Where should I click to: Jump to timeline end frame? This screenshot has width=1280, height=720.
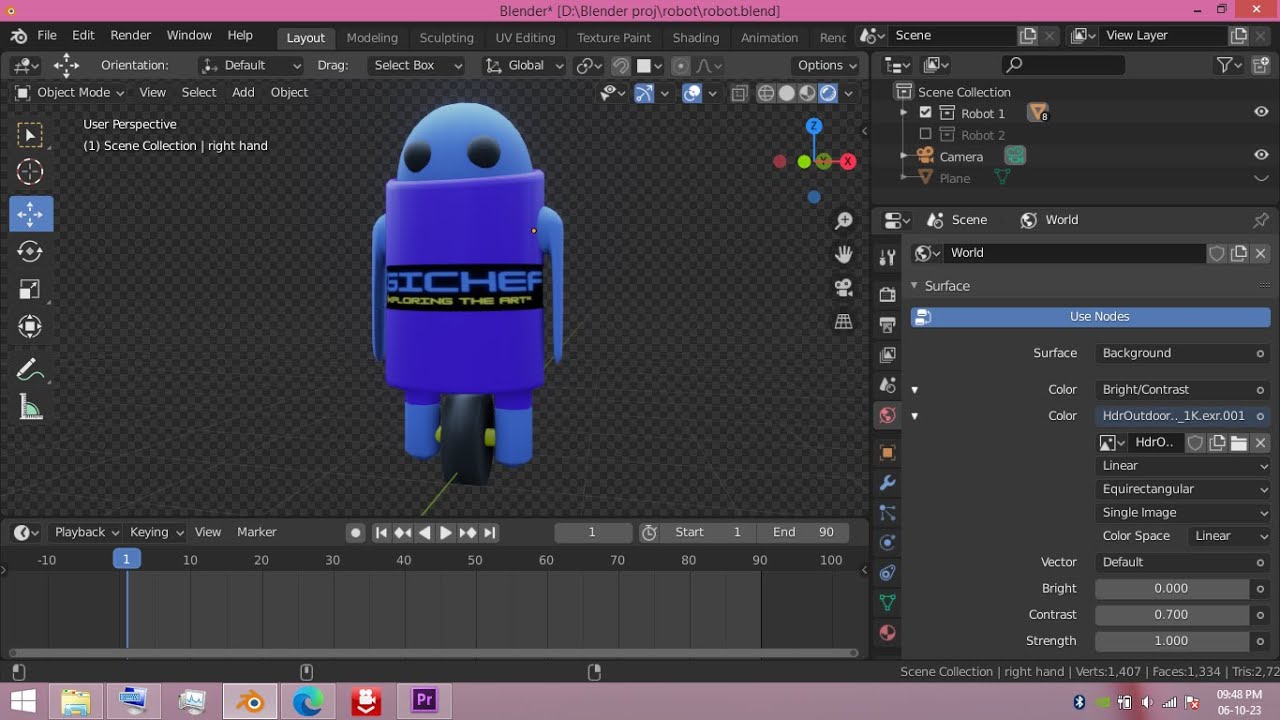[x=490, y=533]
